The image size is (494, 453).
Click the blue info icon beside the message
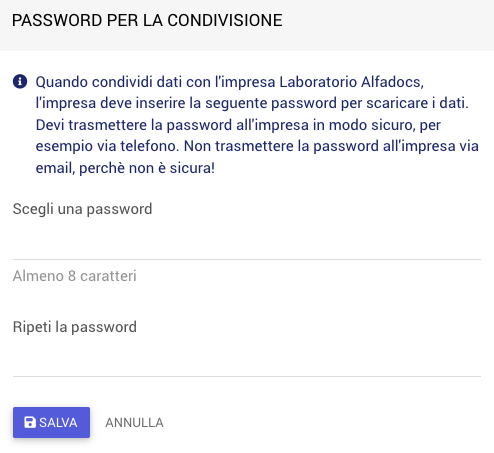(20, 82)
